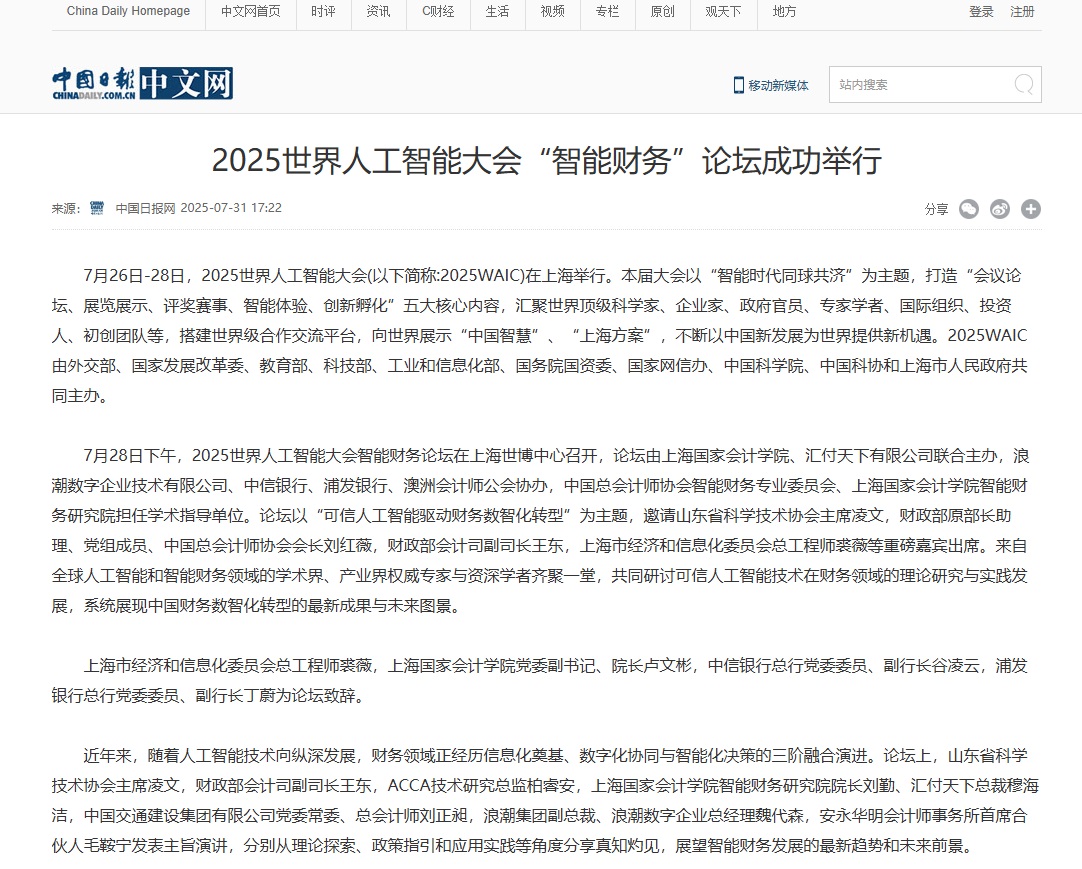Open more share options plus icon
This screenshot has width=1082, height=869.
point(1030,209)
